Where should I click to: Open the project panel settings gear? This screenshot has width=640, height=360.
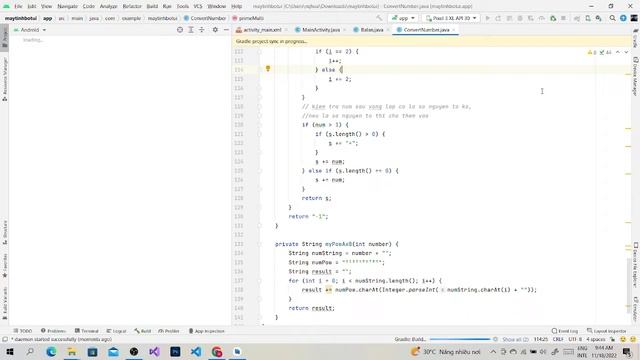tap(215, 30)
